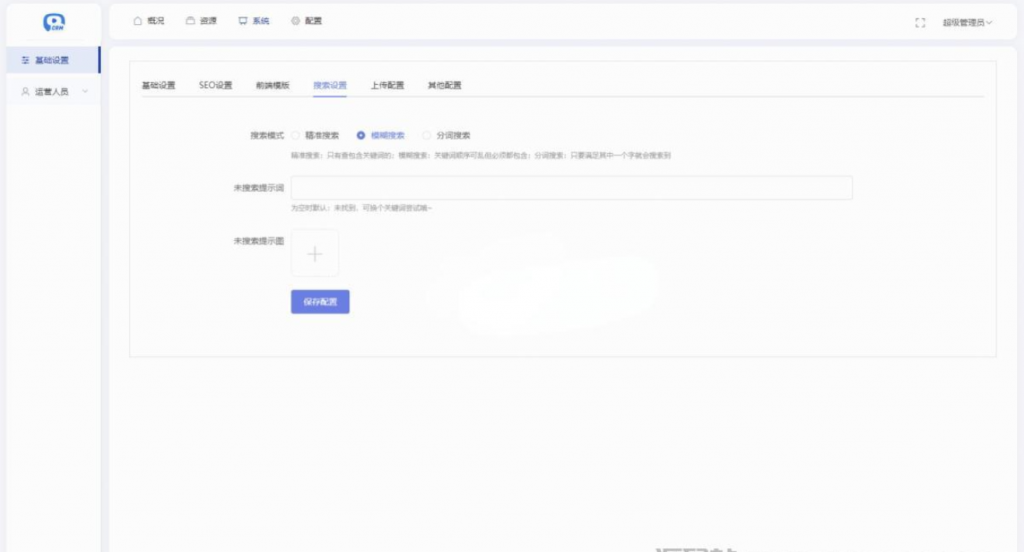Click the CRM logo in the sidebar
The width and height of the screenshot is (1024, 552).
(54, 23)
